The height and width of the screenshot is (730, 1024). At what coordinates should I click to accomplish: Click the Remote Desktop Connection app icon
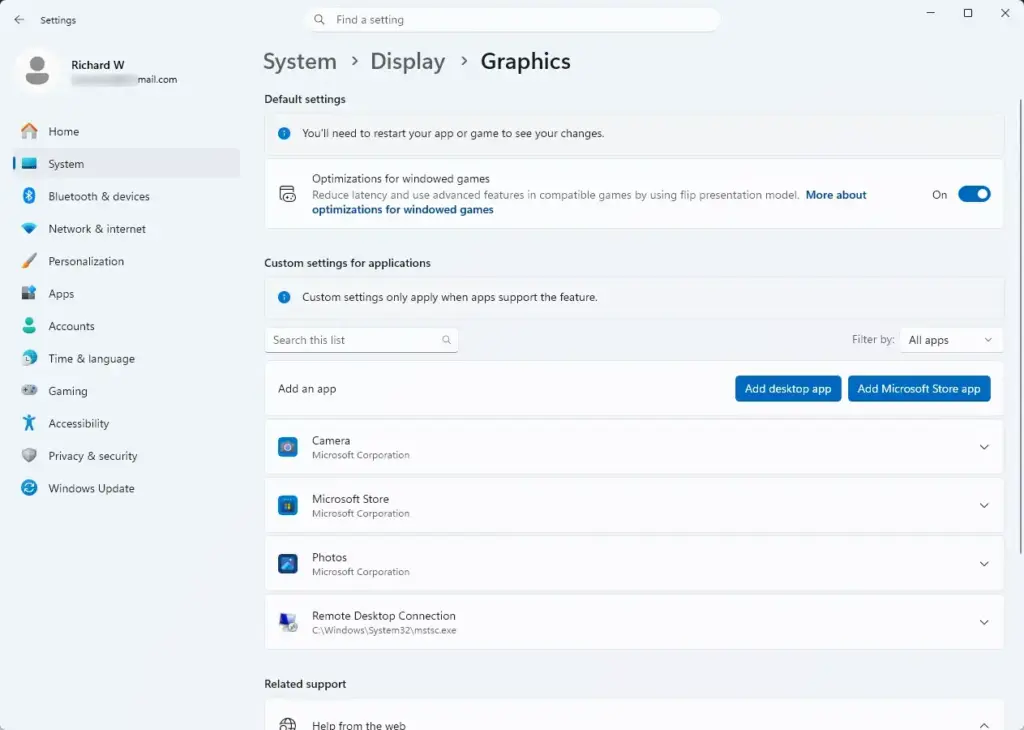287,622
